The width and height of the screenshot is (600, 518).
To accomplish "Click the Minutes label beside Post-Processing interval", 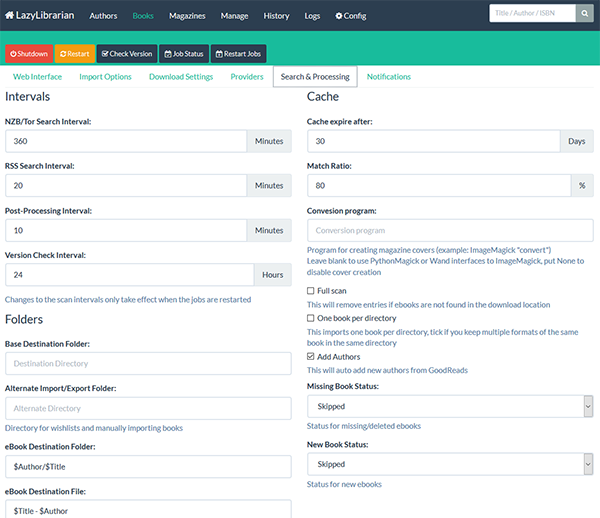I will pyautogui.click(x=269, y=230).
